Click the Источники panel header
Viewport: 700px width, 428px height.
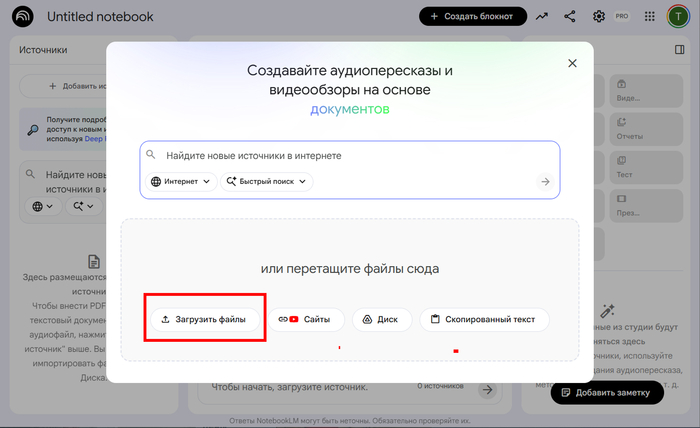(x=43, y=50)
